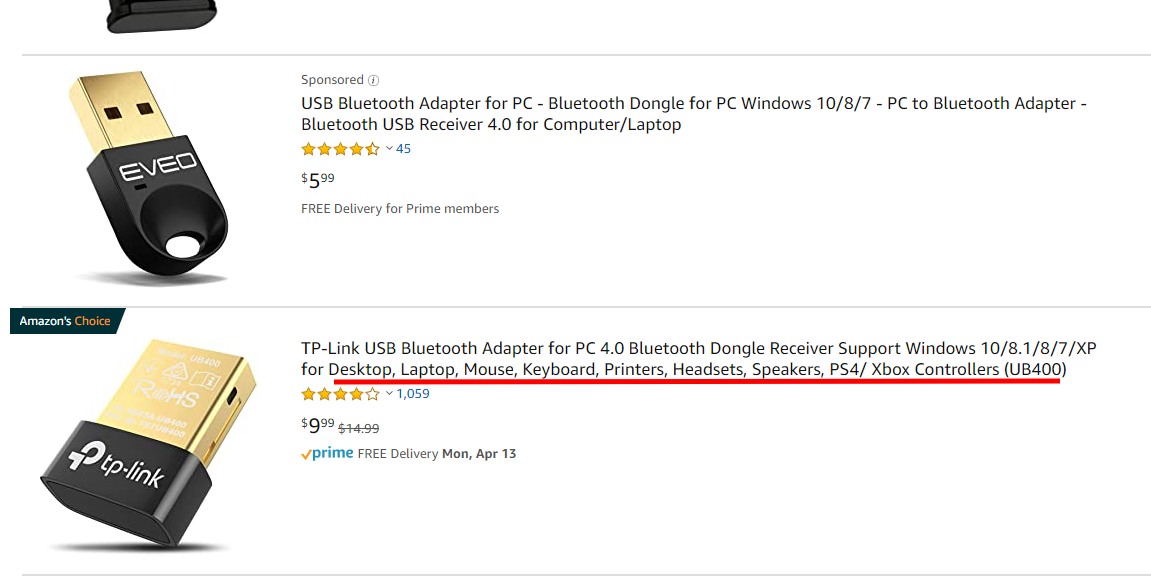This screenshot has height=580, width=1151.
Task: Click the Amazon's Choice badge
Action: [x=67, y=321]
